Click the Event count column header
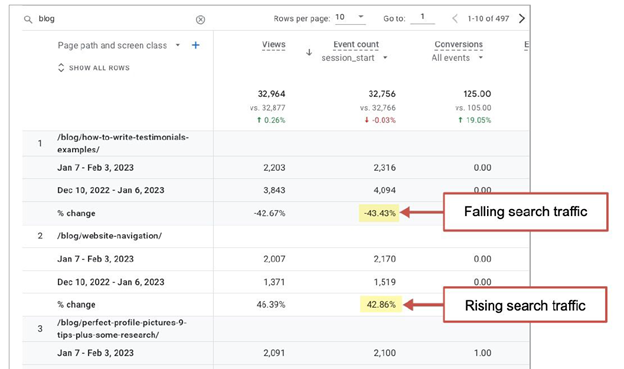Viewport: 624px width, 369px height. tap(356, 45)
